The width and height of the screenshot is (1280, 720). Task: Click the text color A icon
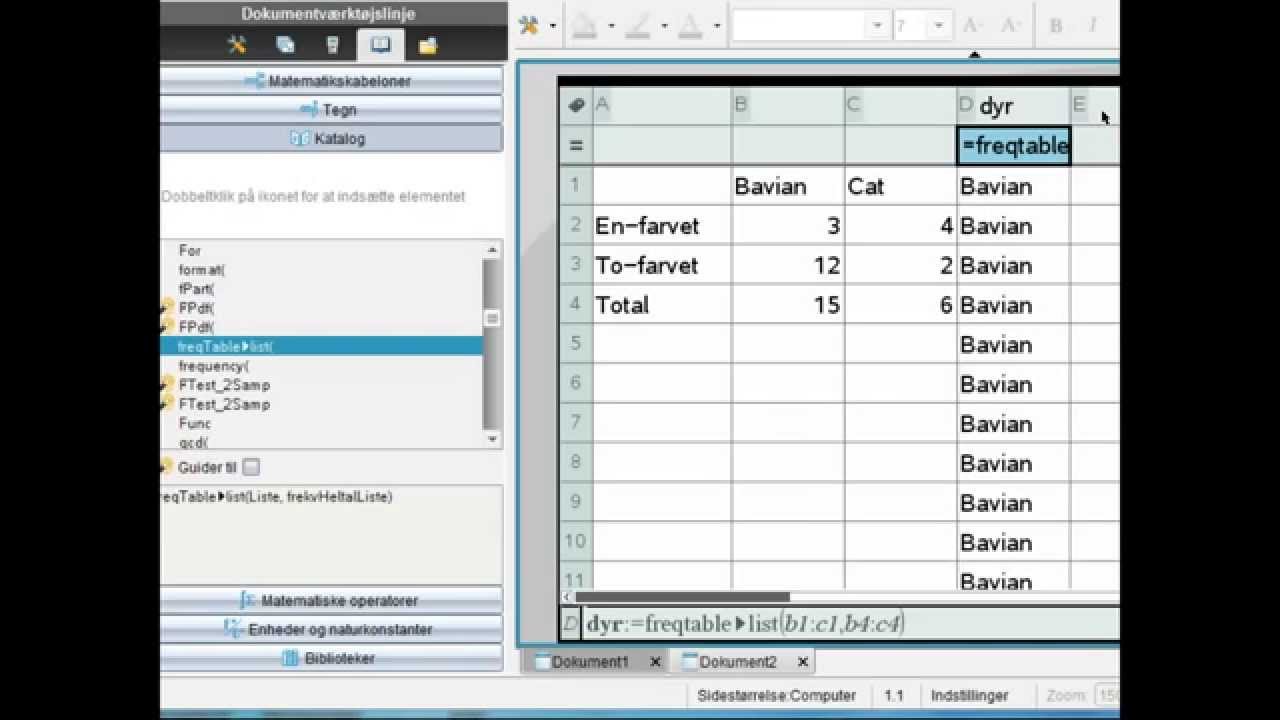tap(690, 26)
